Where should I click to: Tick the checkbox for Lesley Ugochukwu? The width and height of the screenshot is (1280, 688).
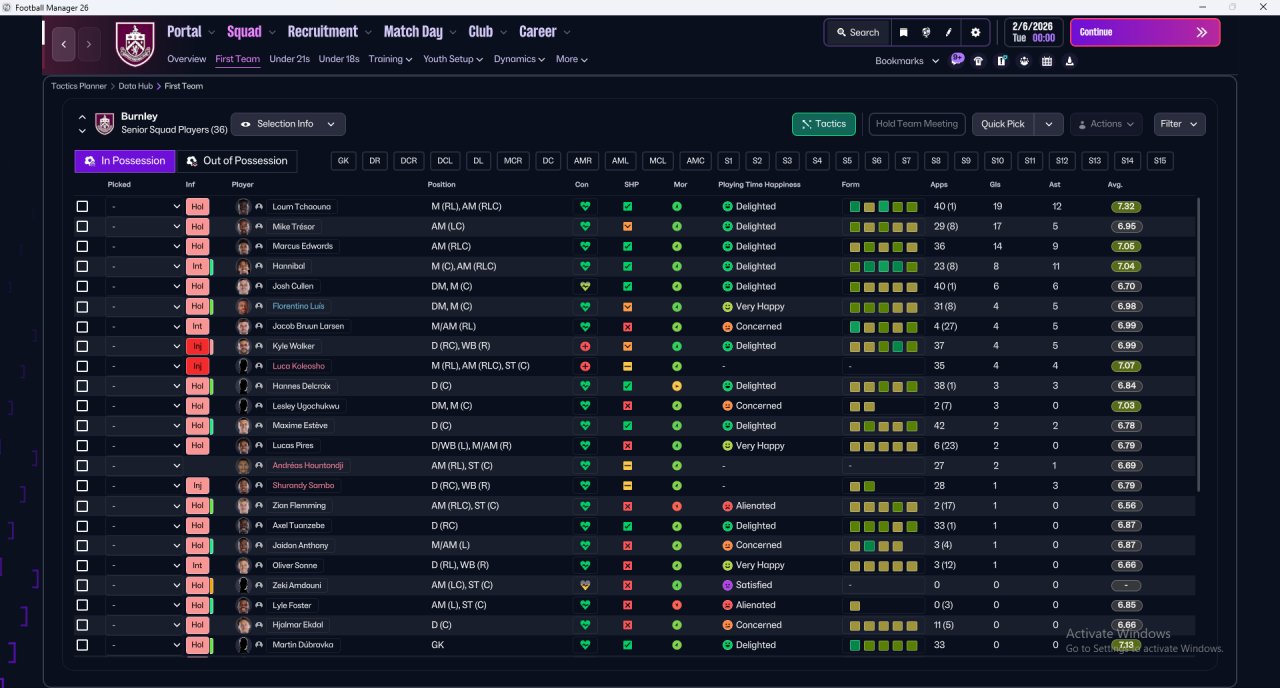[82, 406]
